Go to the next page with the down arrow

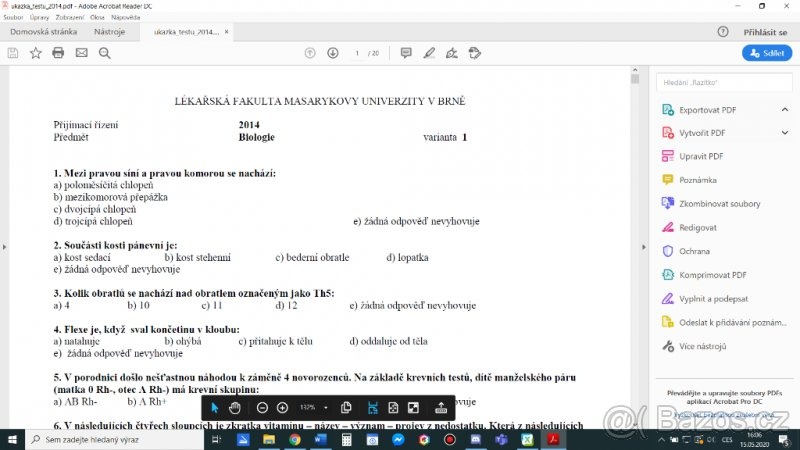coord(333,53)
